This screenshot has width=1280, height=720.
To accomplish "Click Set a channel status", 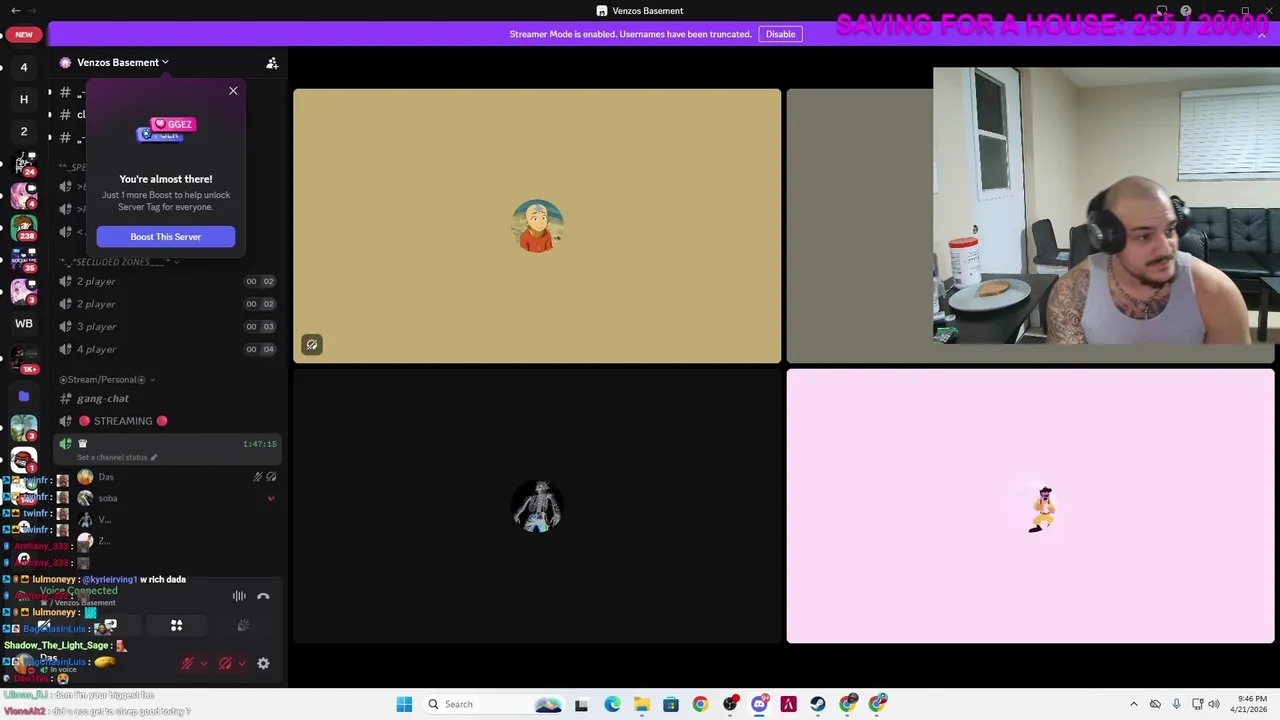I will [x=116, y=457].
